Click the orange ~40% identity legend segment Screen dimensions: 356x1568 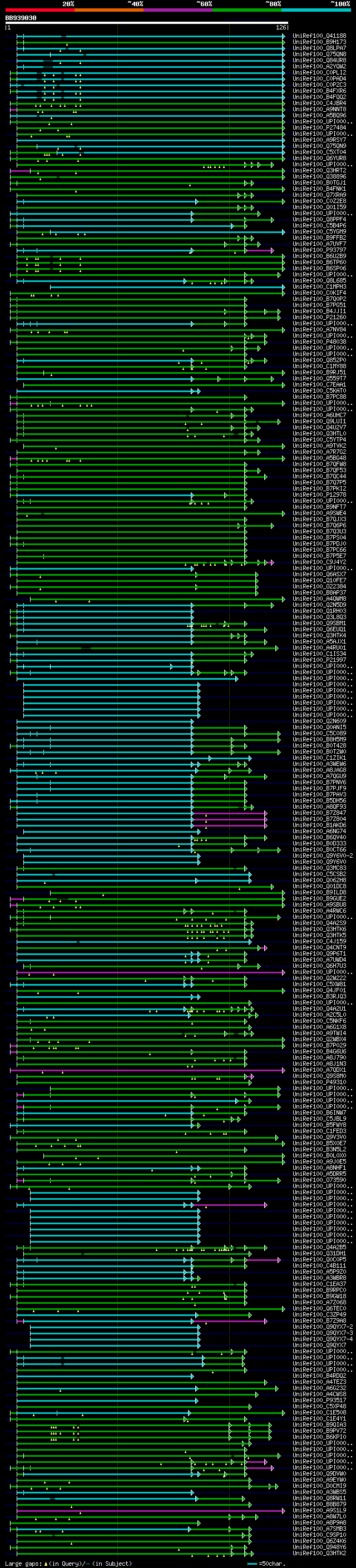(109, 10)
